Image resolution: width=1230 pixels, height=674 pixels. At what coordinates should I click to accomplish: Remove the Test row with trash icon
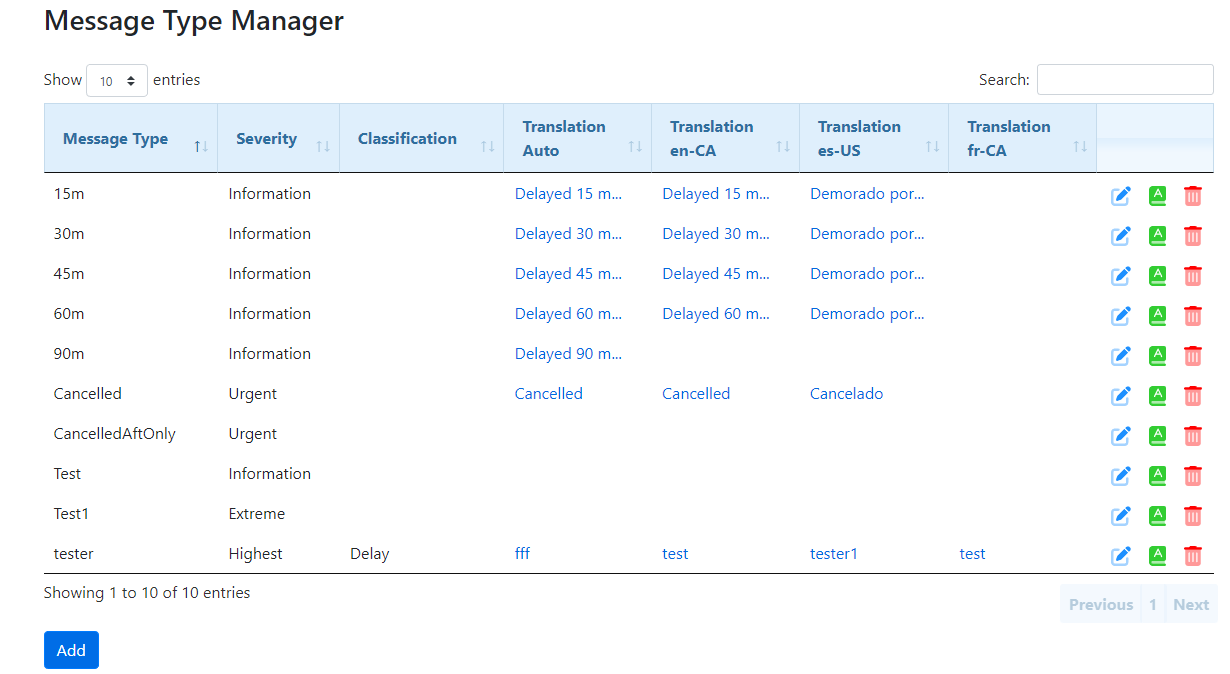tap(1192, 476)
